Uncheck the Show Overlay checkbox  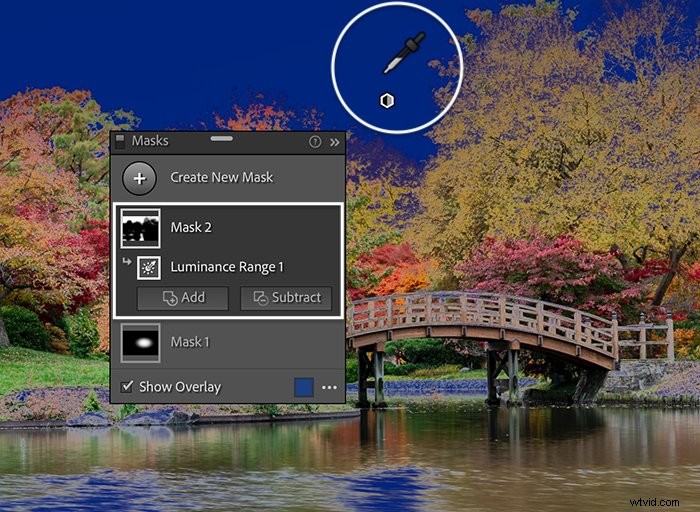click(x=127, y=386)
